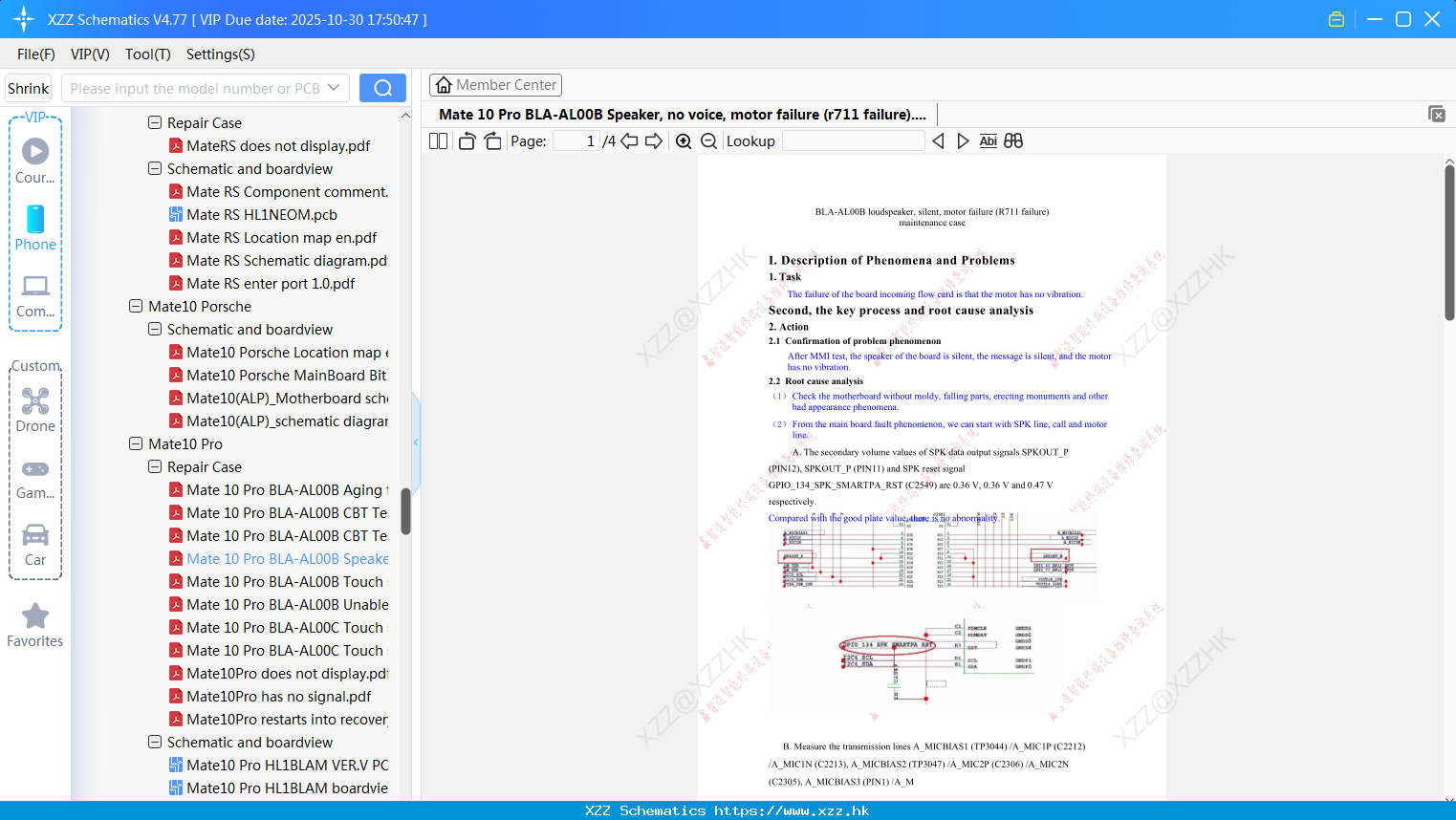
Task: Go to the next PDF page
Action: pos(654,140)
